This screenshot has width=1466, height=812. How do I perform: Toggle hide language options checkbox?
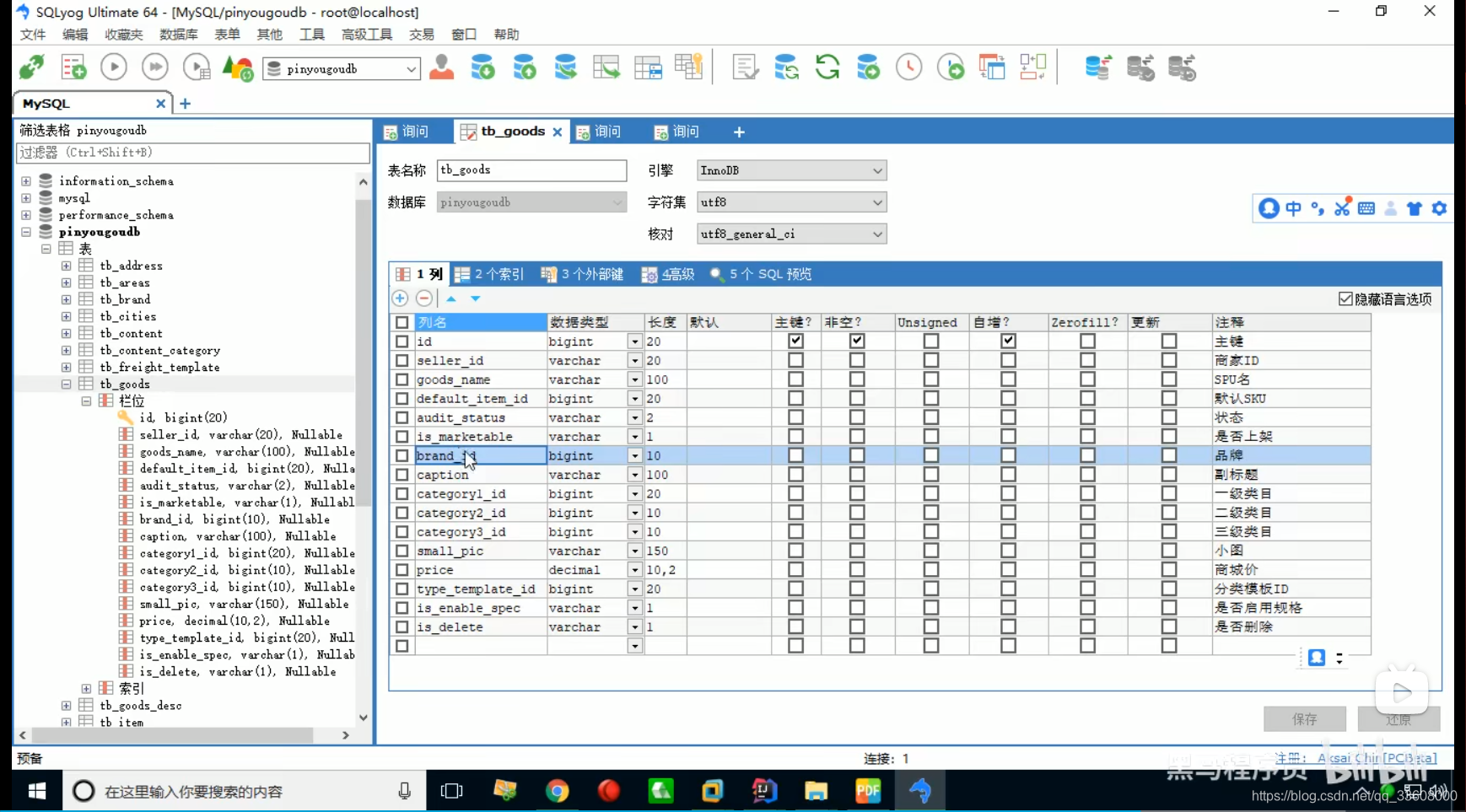[1345, 299]
